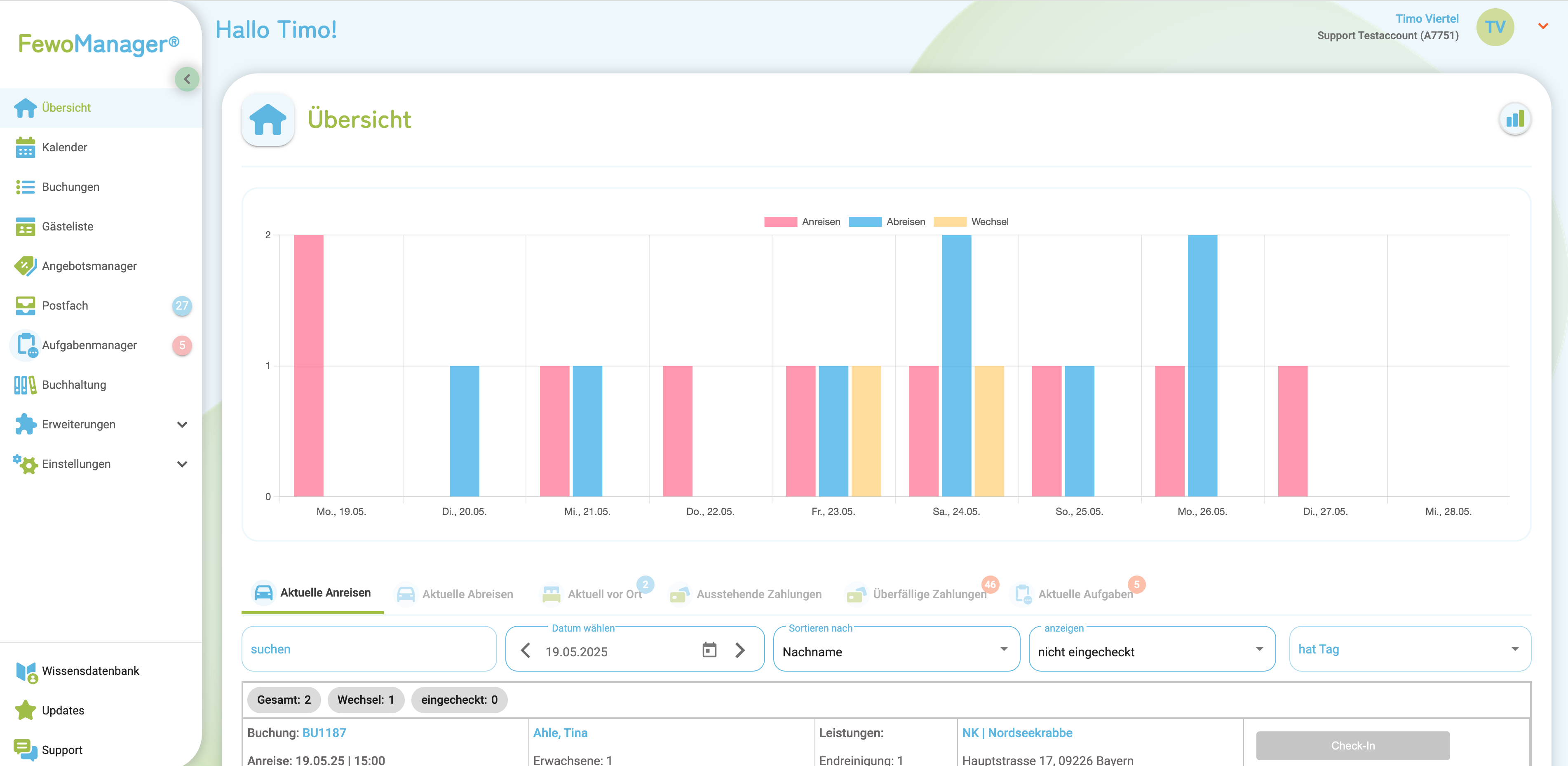Open the Gästeliste
The height and width of the screenshot is (766, 1568).
(68, 226)
